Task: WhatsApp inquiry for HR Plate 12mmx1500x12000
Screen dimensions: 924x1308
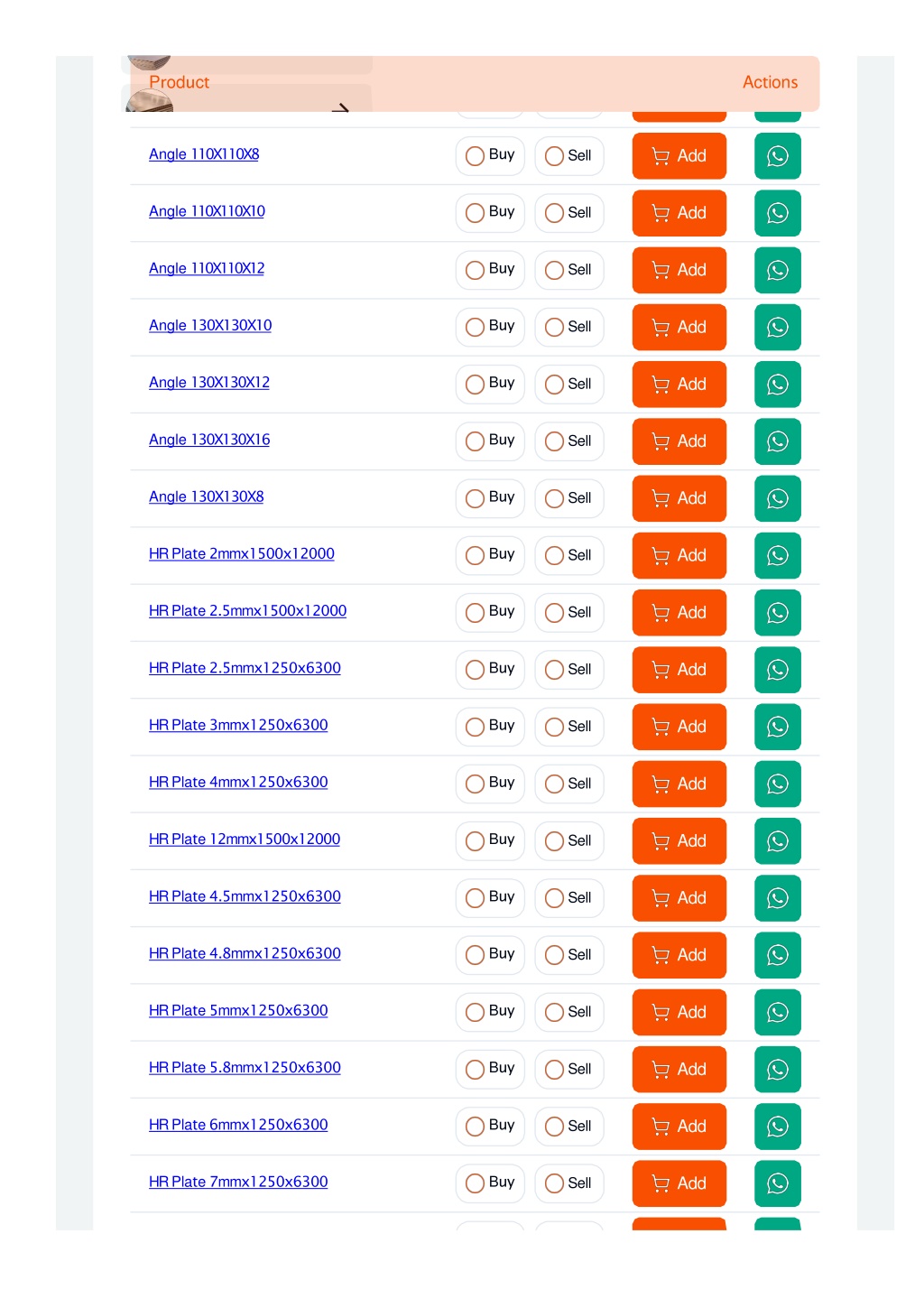Action: [x=777, y=840]
